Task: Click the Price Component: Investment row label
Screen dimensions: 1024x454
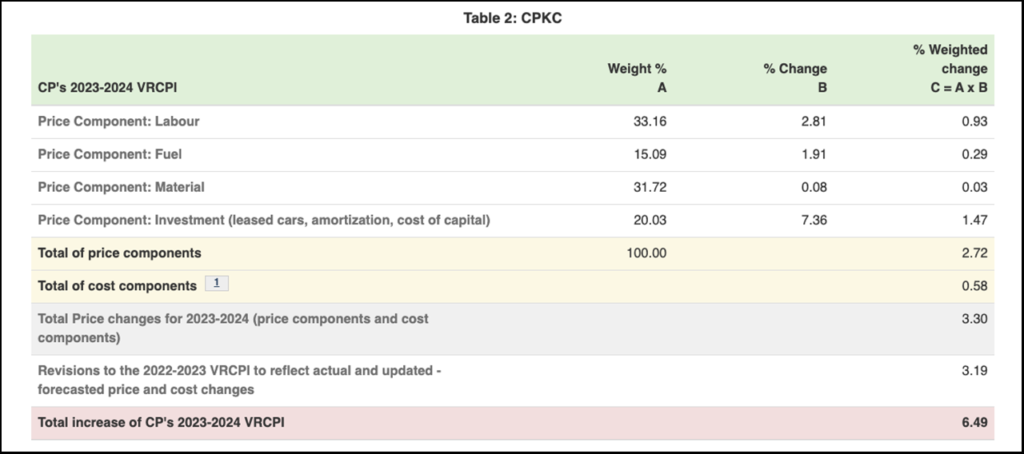Action: click(265, 220)
